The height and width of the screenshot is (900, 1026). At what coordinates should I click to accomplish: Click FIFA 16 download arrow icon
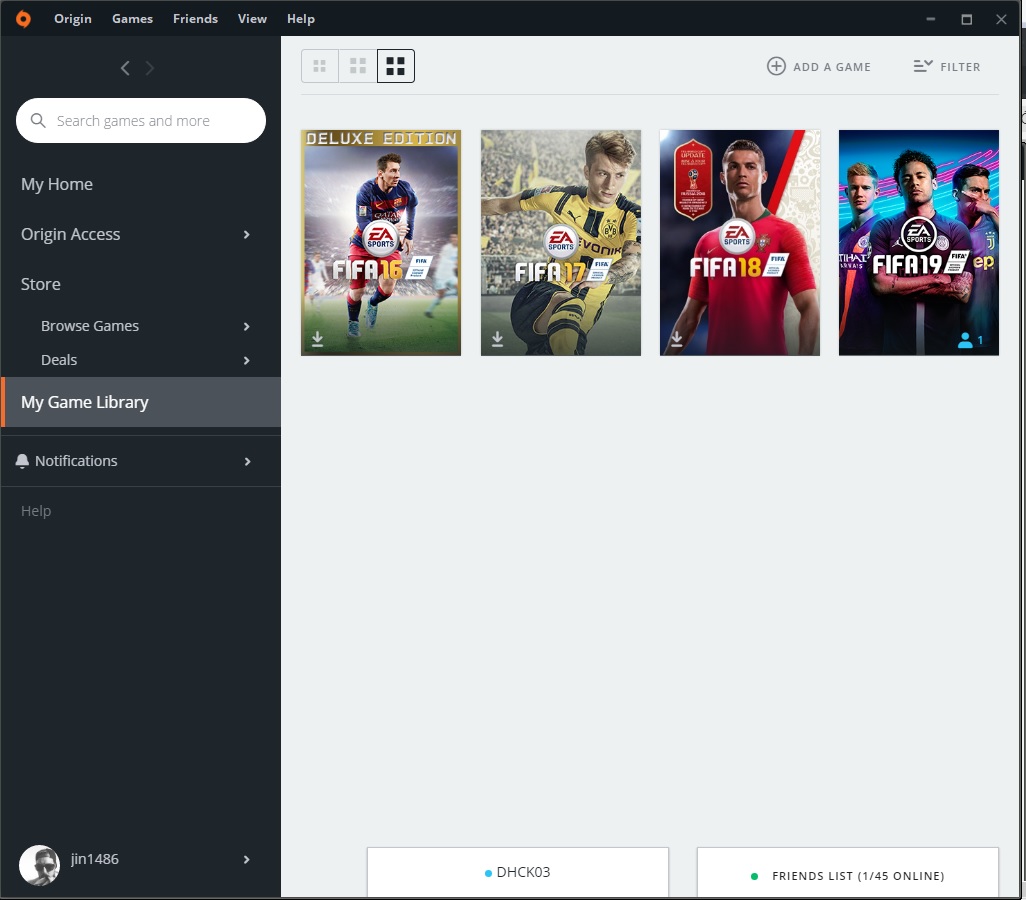pos(317,338)
